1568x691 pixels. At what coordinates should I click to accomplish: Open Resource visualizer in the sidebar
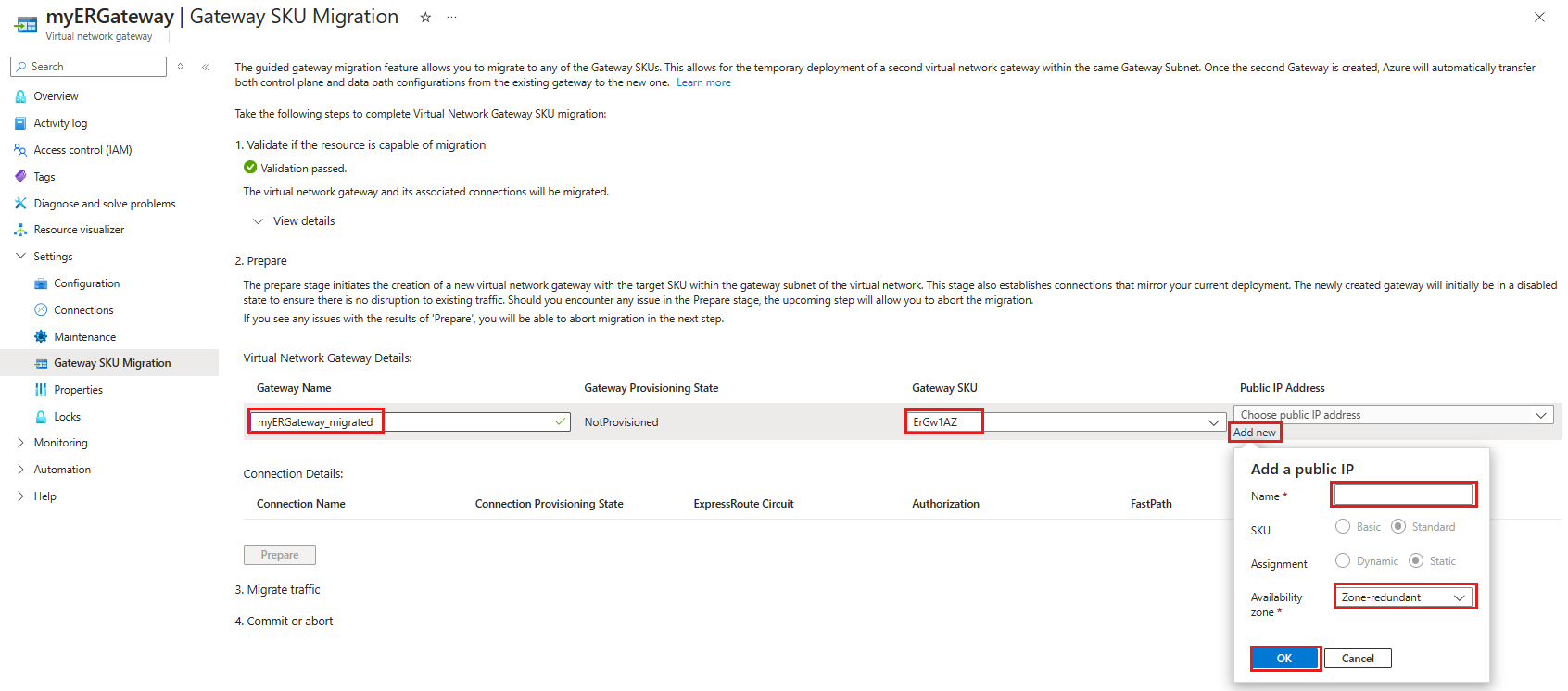[79, 230]
